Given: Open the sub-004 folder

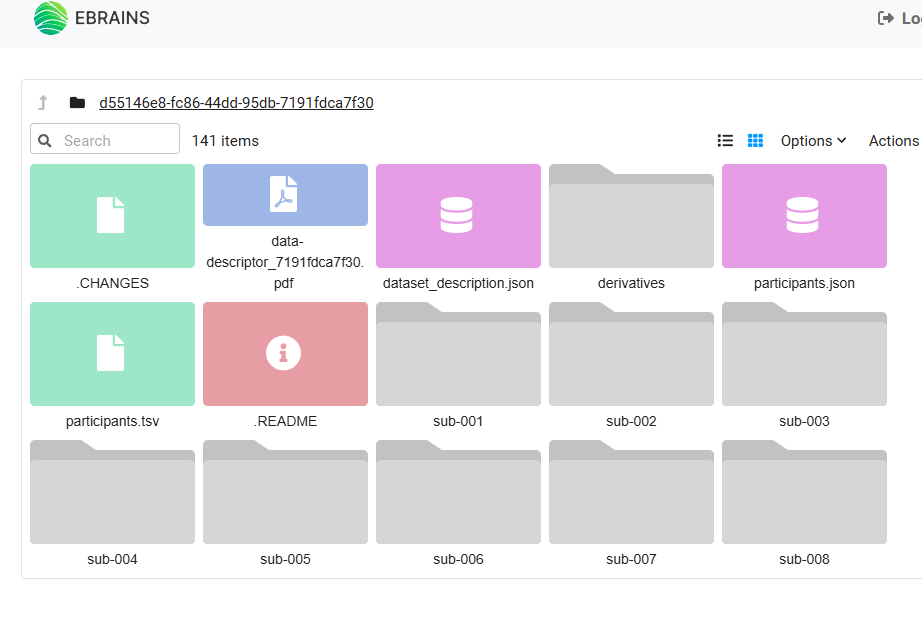Looking at the screenshot, I should (x=112, y=492).
